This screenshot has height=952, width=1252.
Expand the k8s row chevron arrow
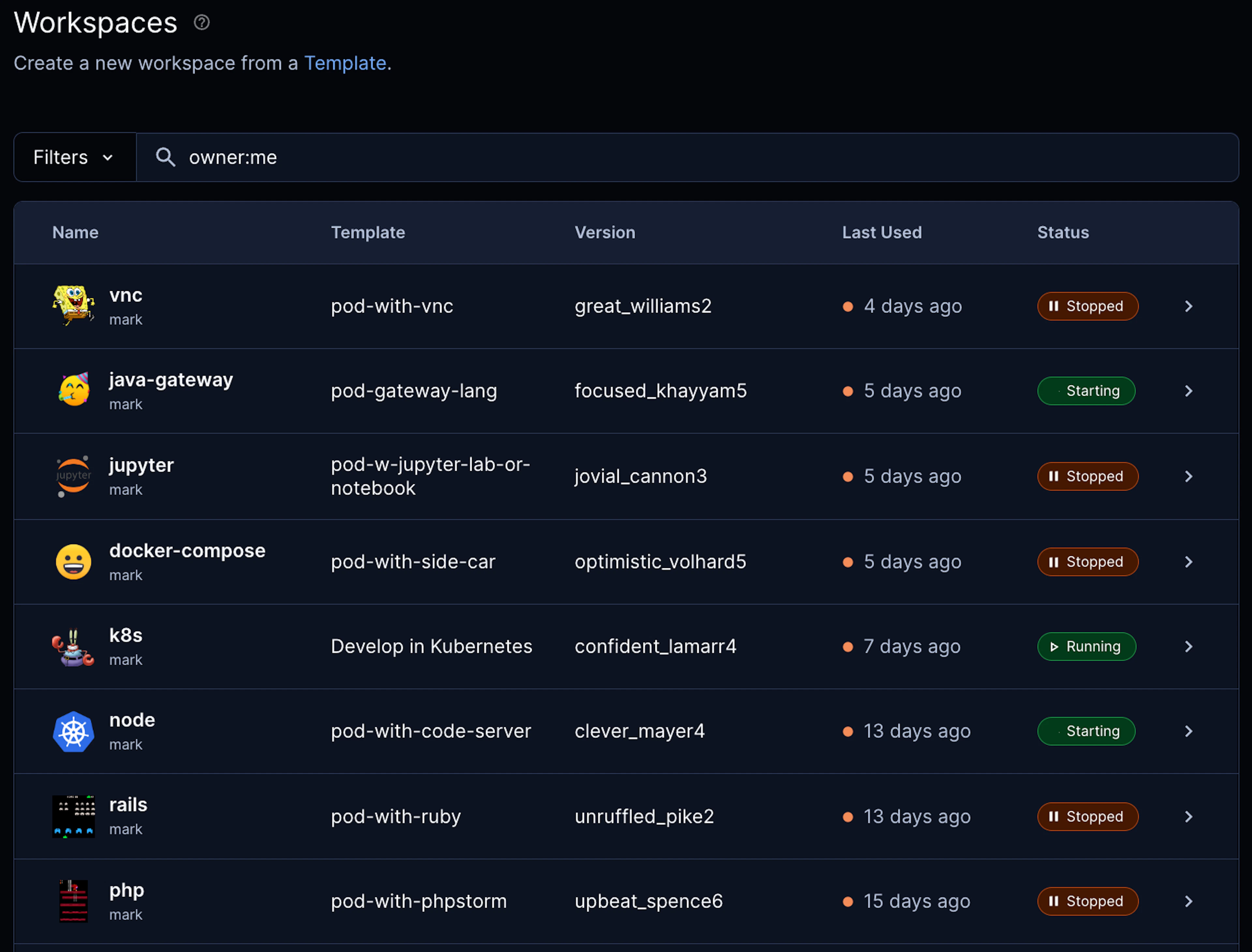pos(1188,647)
